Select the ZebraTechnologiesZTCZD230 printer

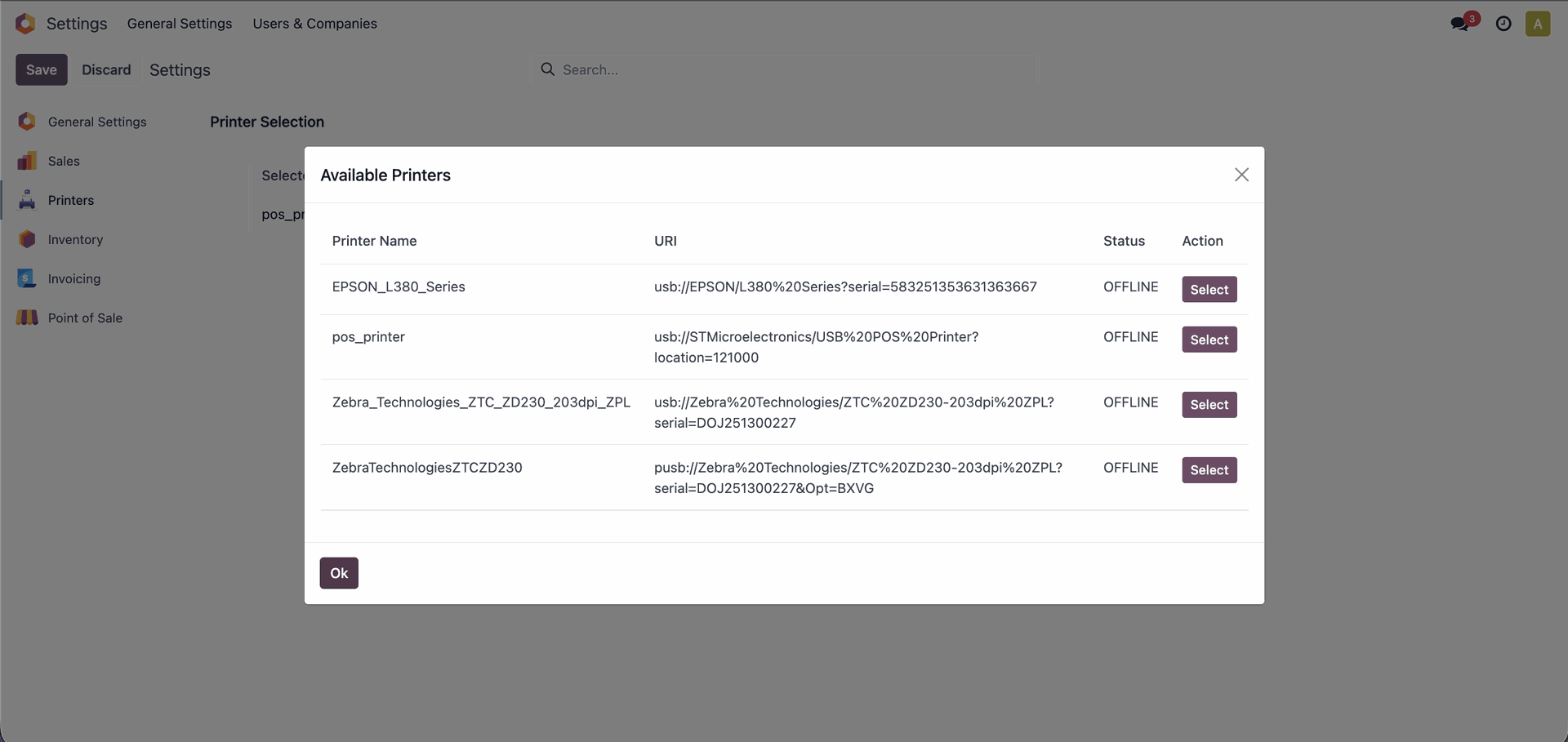pyautogui.click(x=1209, y=470)
